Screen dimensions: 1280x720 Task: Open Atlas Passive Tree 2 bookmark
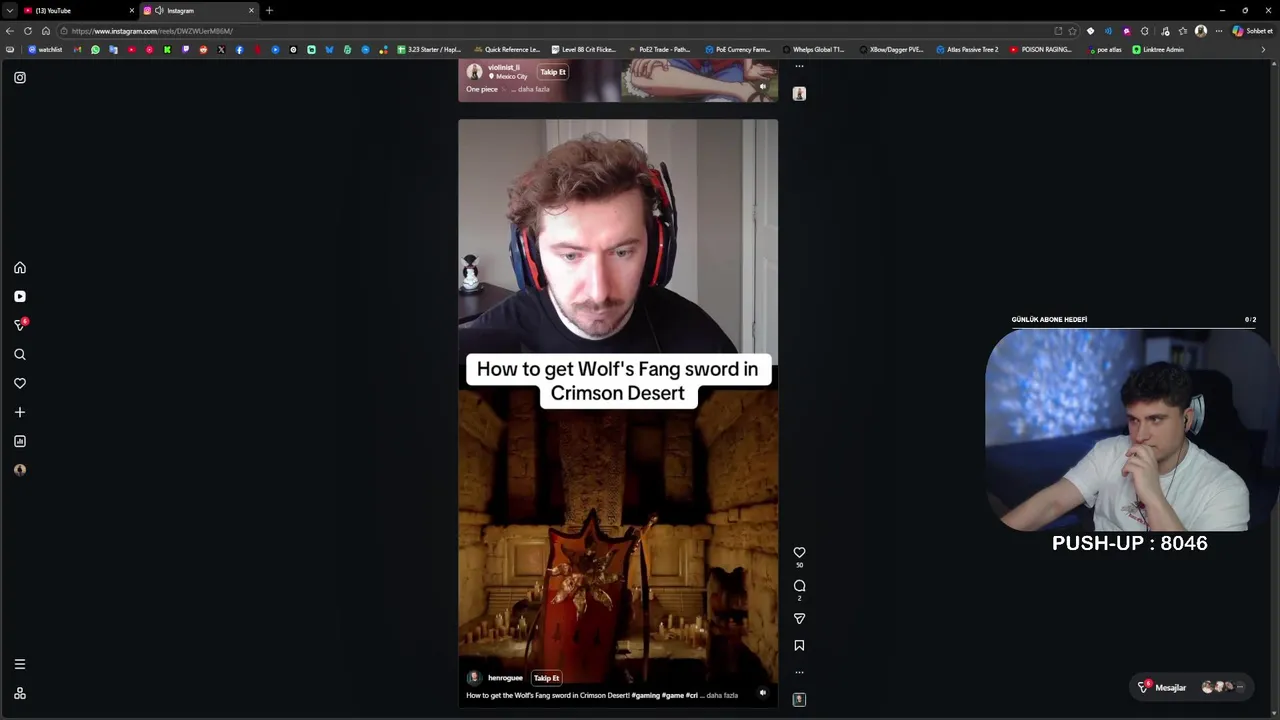(x=967, y=49)
